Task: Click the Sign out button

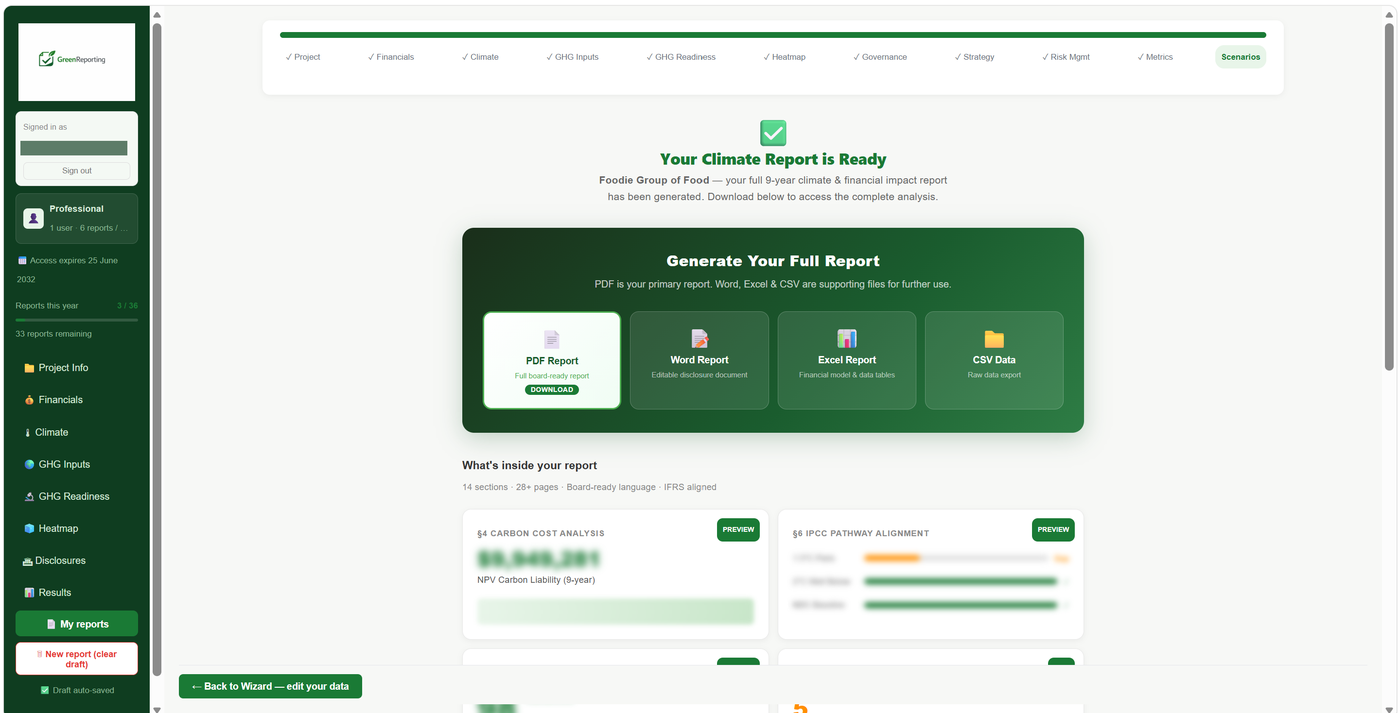Action: pyautogui.click(x=77, y=171)
